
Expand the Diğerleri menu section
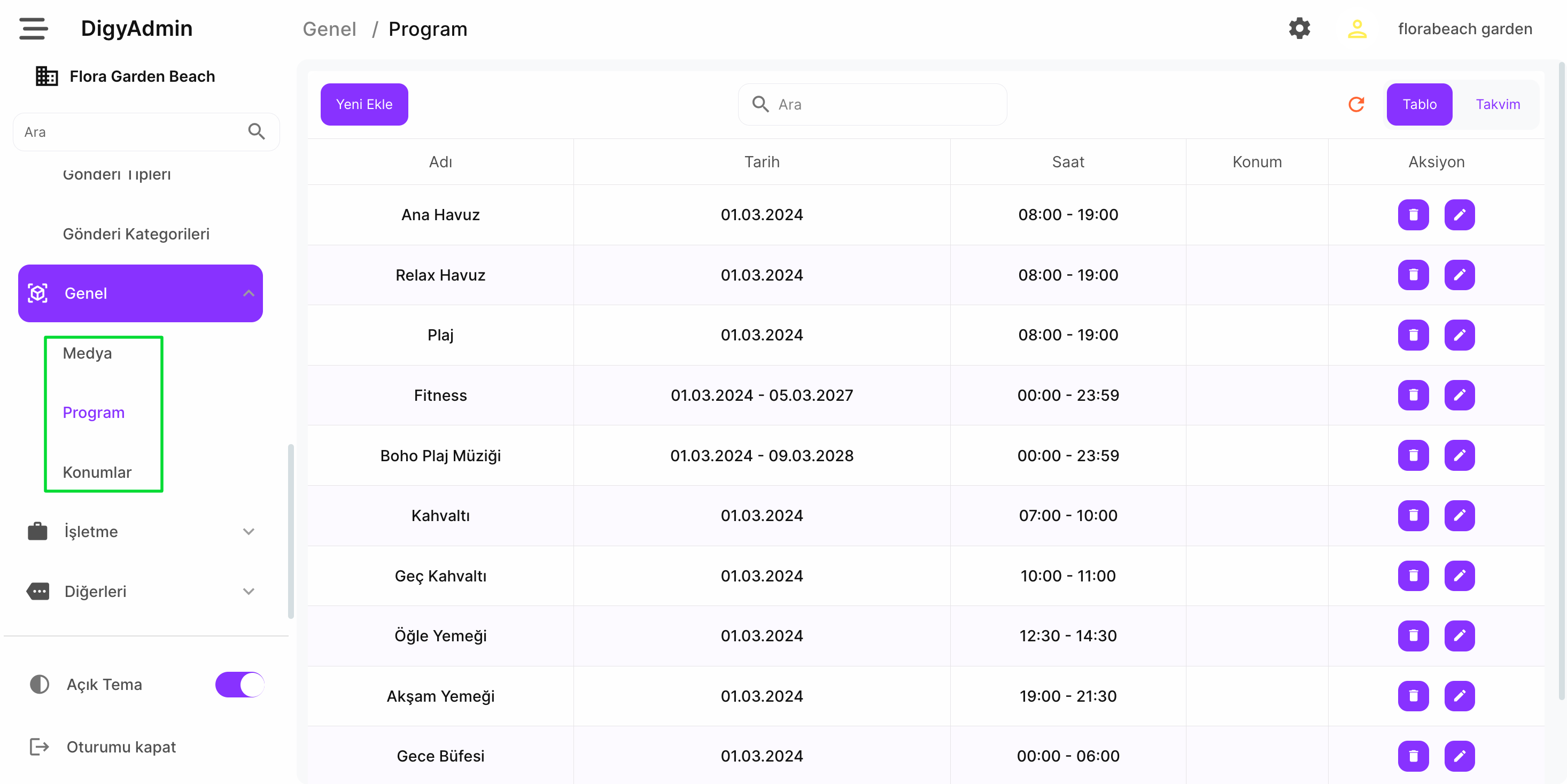[248, 591]
